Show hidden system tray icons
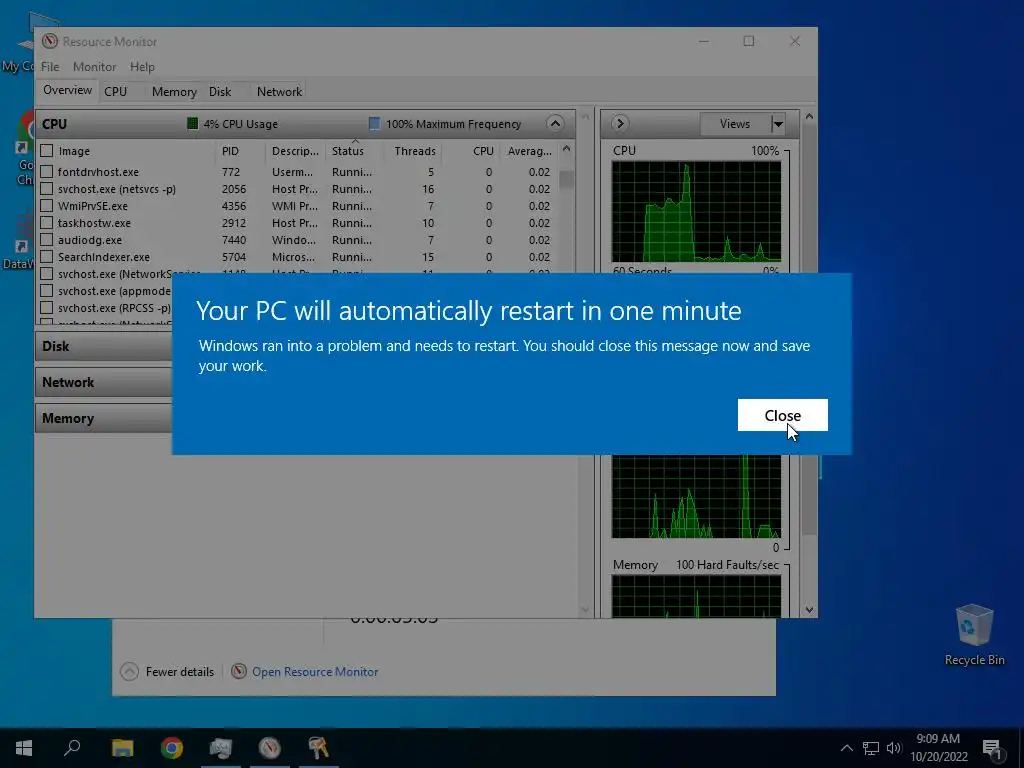1024x768 pixels. pos(846,748)
